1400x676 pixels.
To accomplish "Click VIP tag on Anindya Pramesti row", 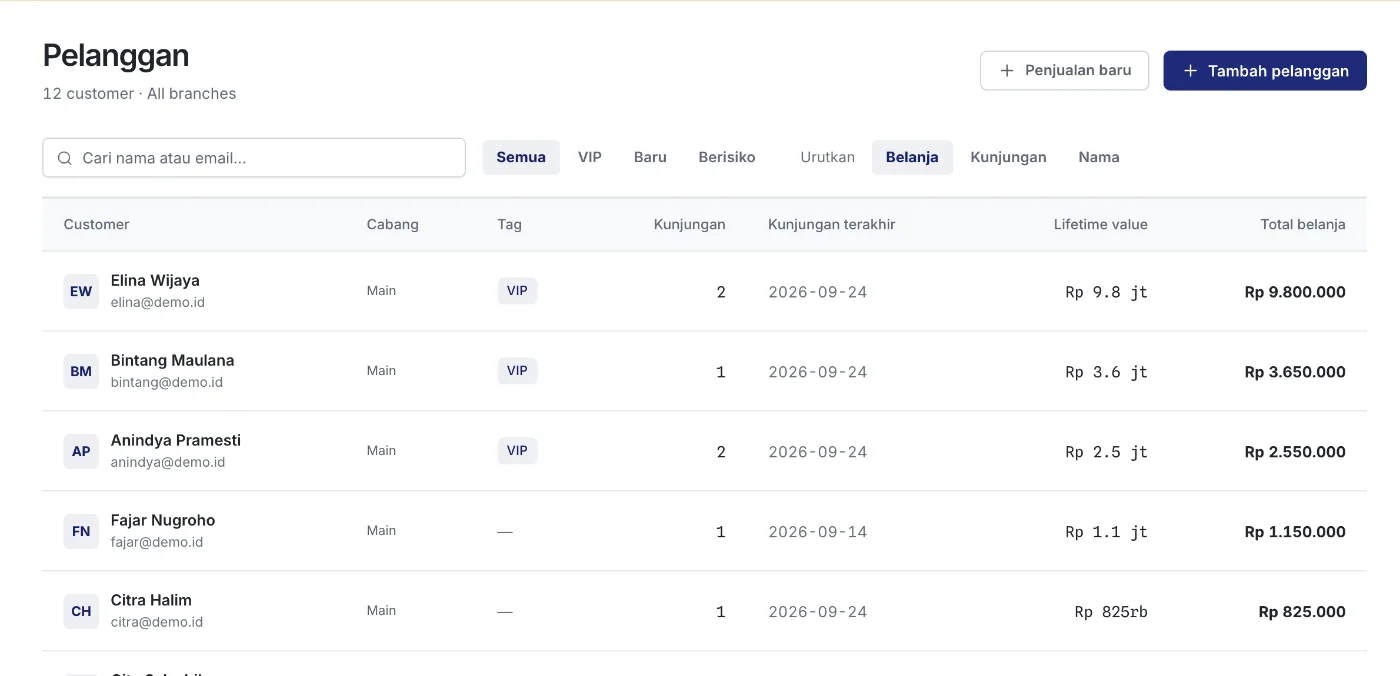I will (517, 451).
